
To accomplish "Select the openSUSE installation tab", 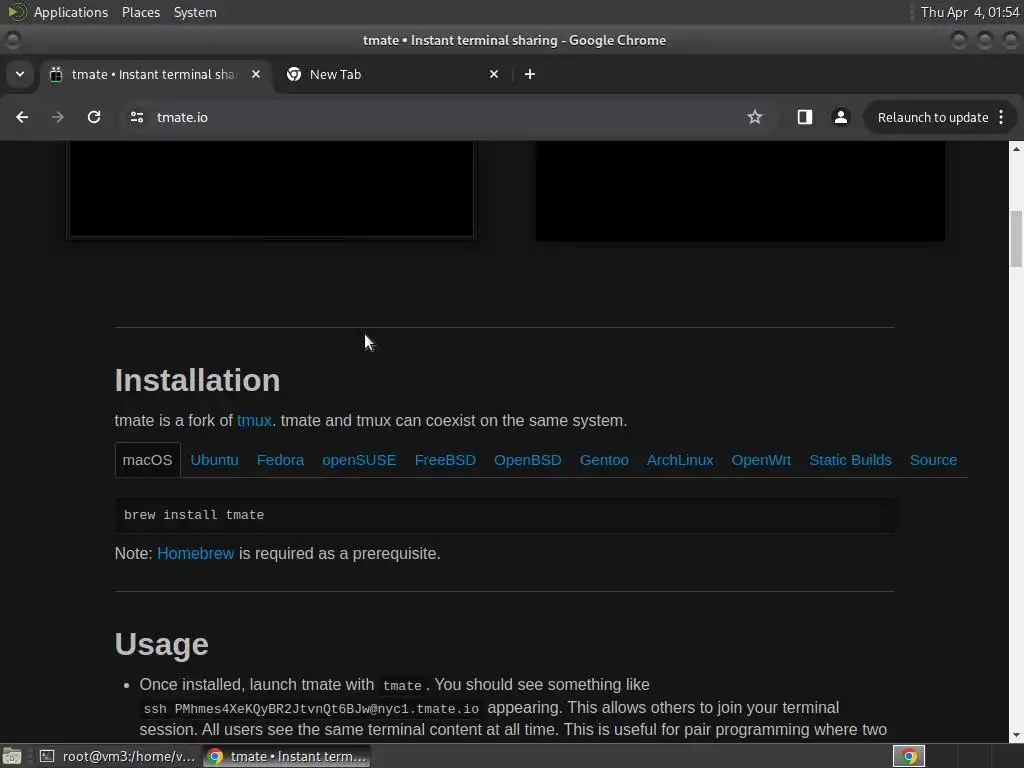I will (x=359, y=460).
